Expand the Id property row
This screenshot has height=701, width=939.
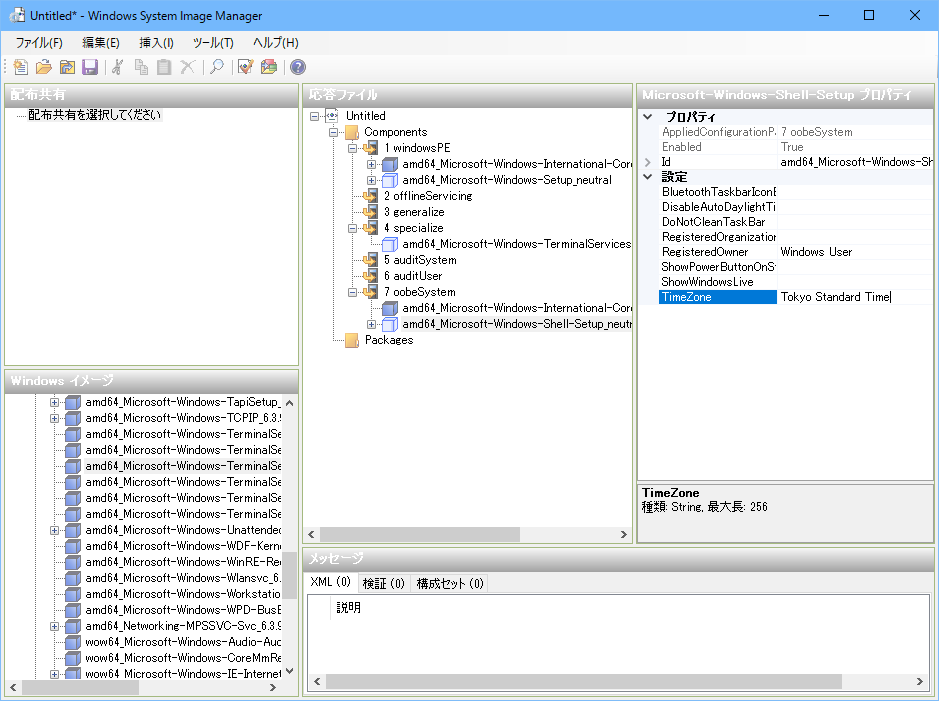coord(647,162)
